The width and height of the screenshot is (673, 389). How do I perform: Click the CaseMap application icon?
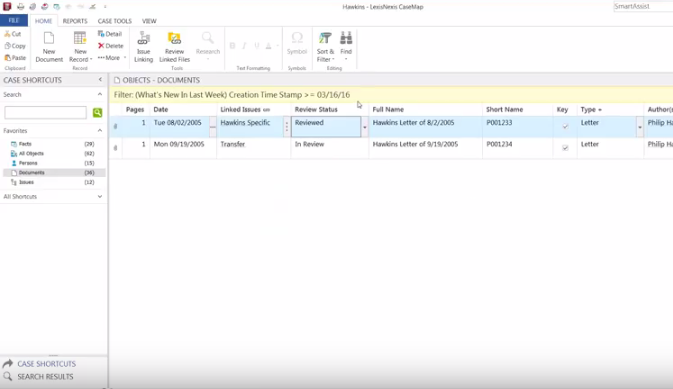click(x=7, y=6)
